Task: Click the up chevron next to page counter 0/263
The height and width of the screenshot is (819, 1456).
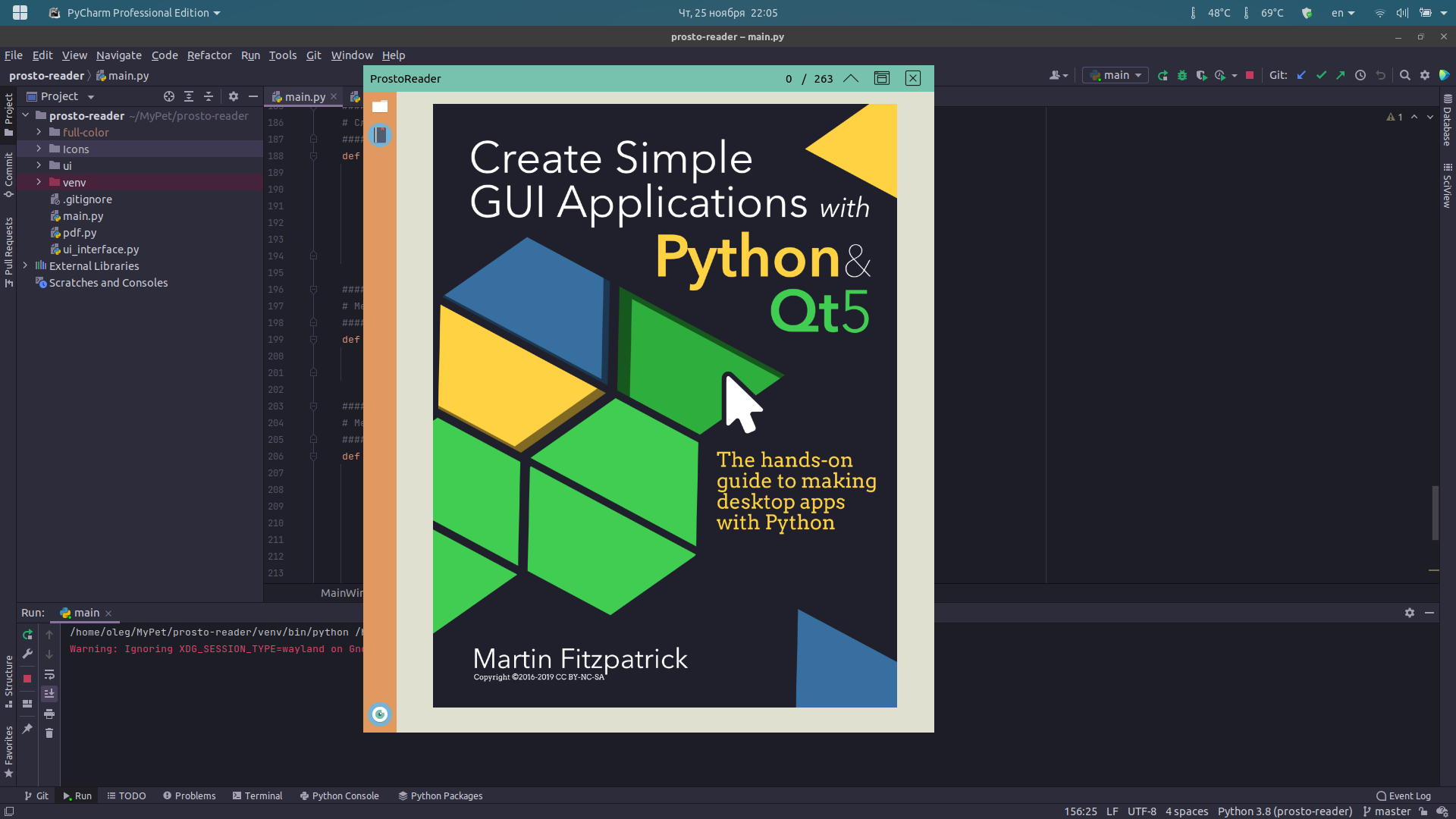Action: 851,78
